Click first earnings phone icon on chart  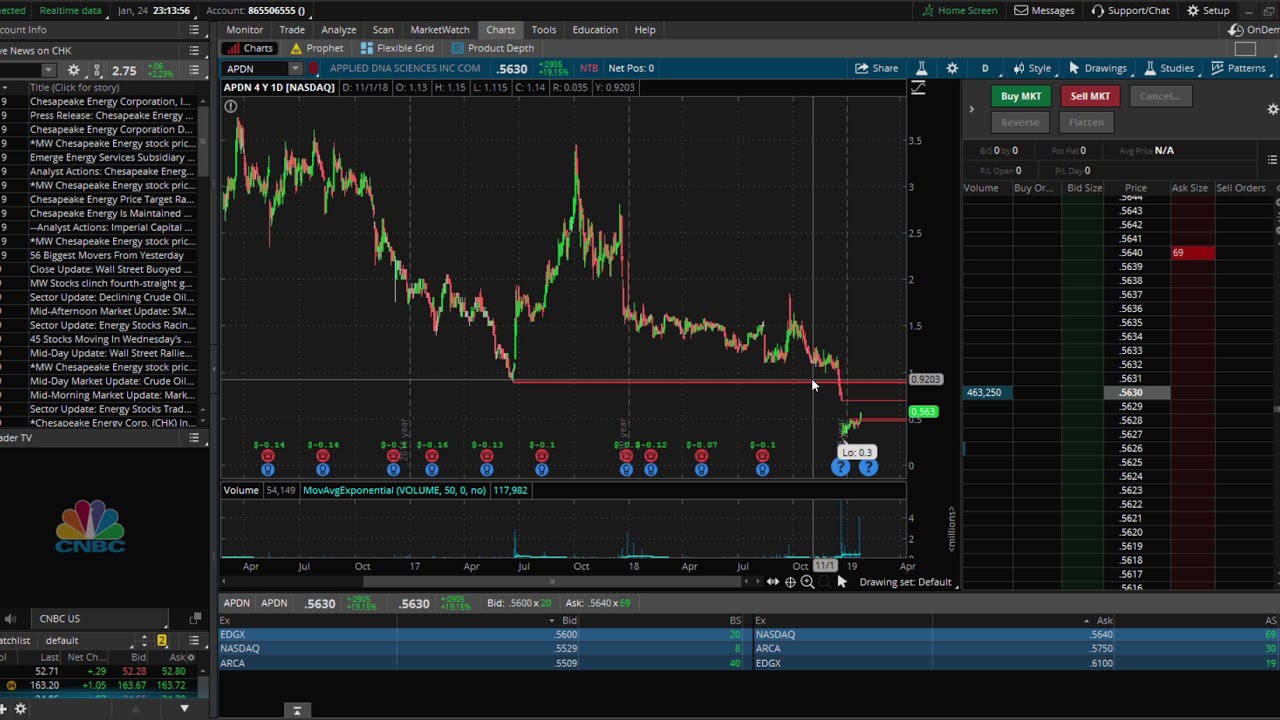click(x=268, y=456)
